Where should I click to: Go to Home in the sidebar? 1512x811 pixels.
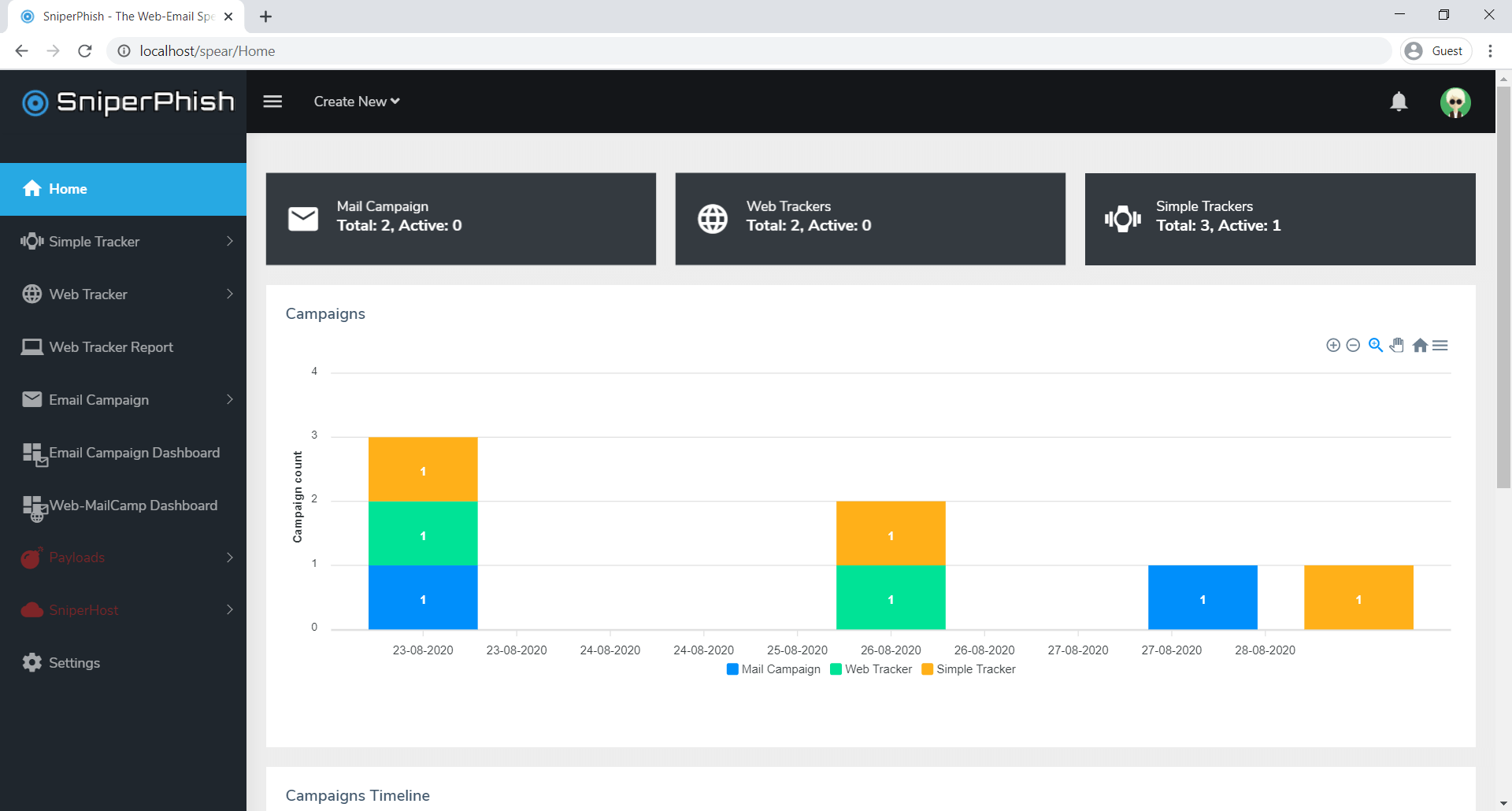point(123,189)
